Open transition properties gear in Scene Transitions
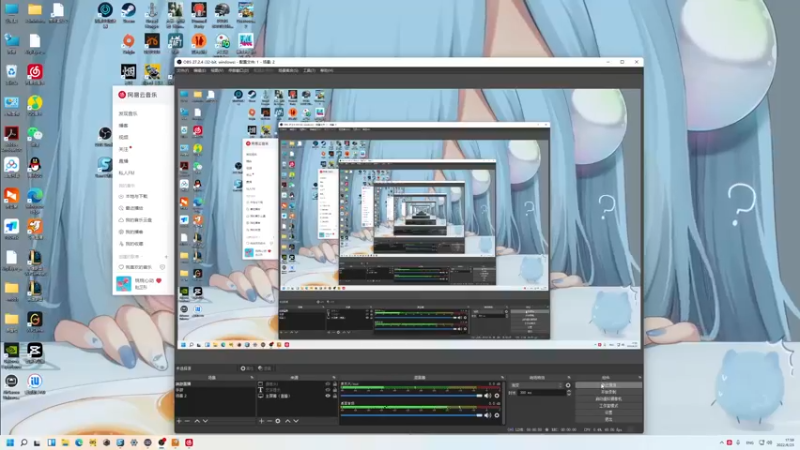This screenshot has height=450, width=800. pos(568,385)
